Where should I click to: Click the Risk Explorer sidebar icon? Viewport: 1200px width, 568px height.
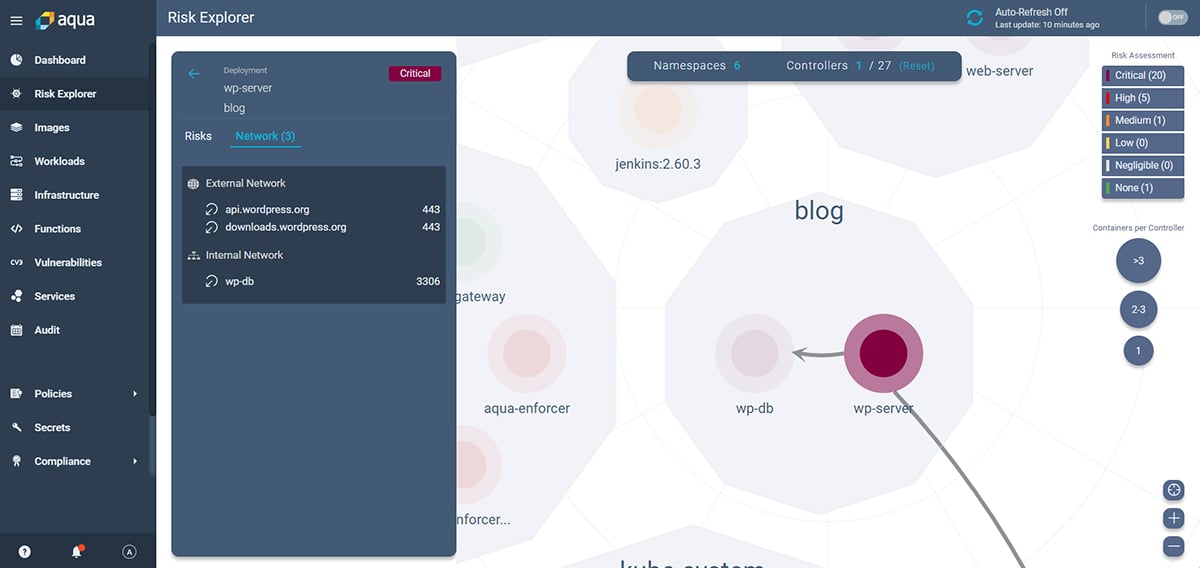pyautogui.click(x=16, y=94)
